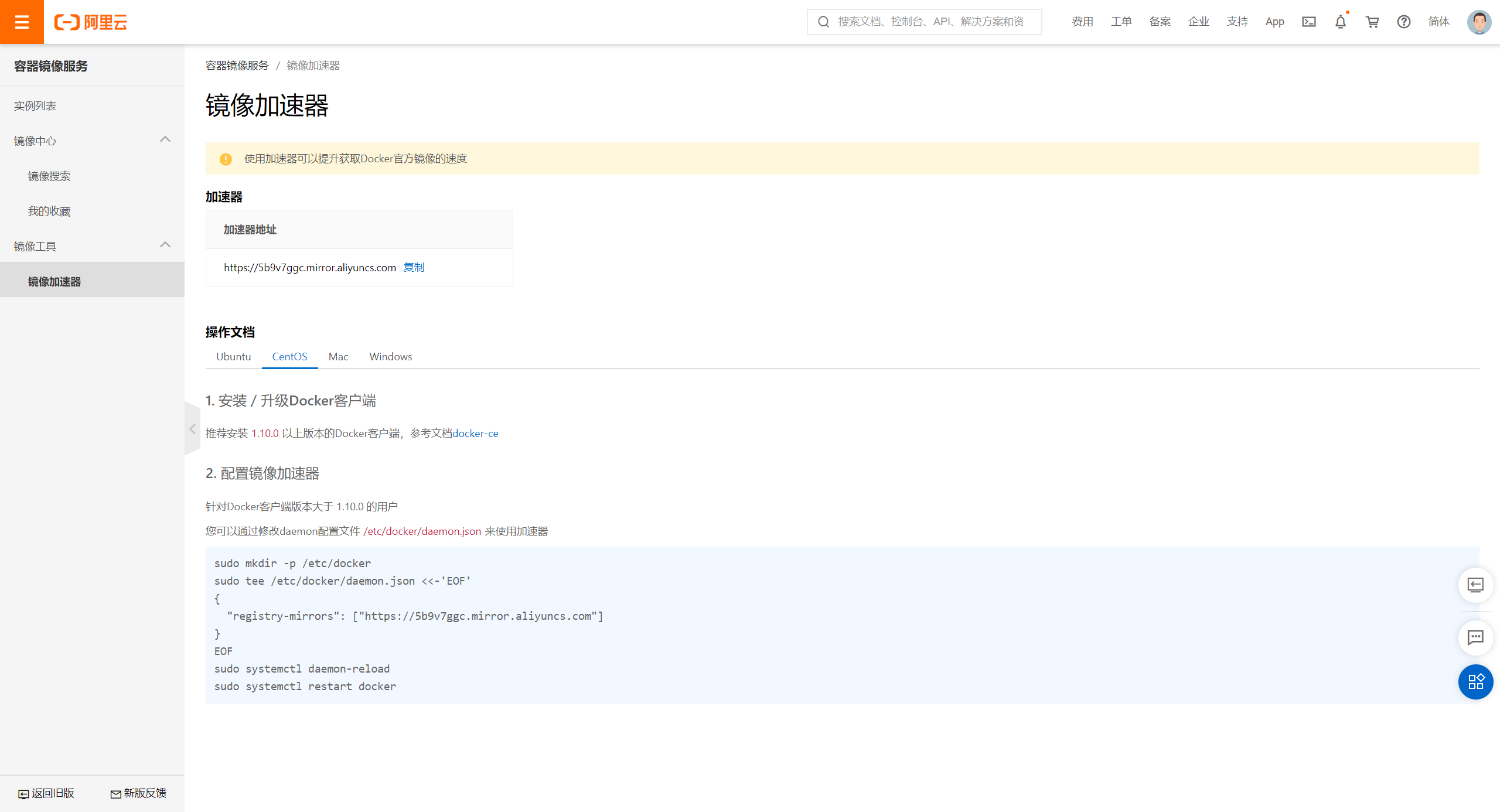Viewport: 1500px width, 812px height.
Task: Click the 'sudo systemctl daemon-reload' line
Action: tap(302, 669)
